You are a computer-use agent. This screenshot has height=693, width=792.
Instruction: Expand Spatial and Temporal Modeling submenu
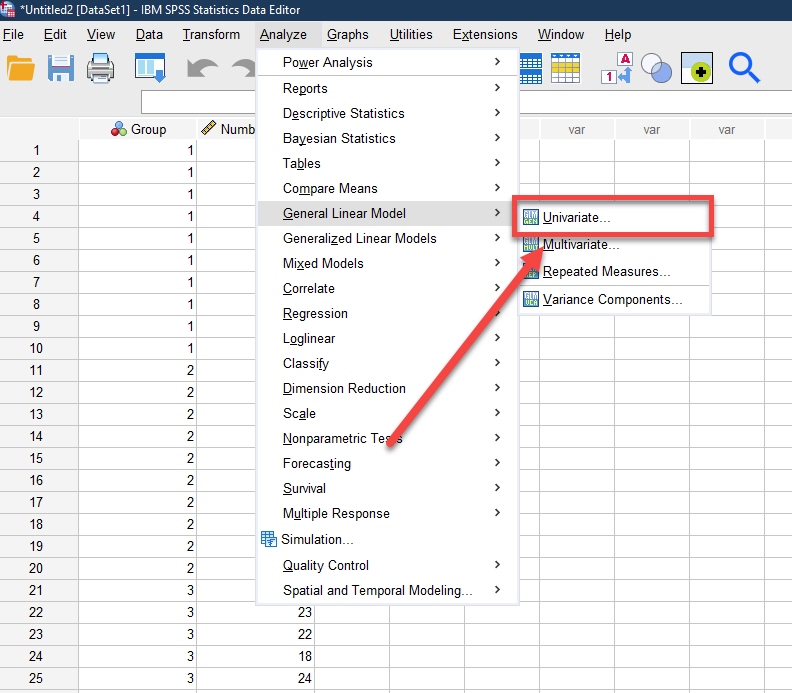coord(388,590)
